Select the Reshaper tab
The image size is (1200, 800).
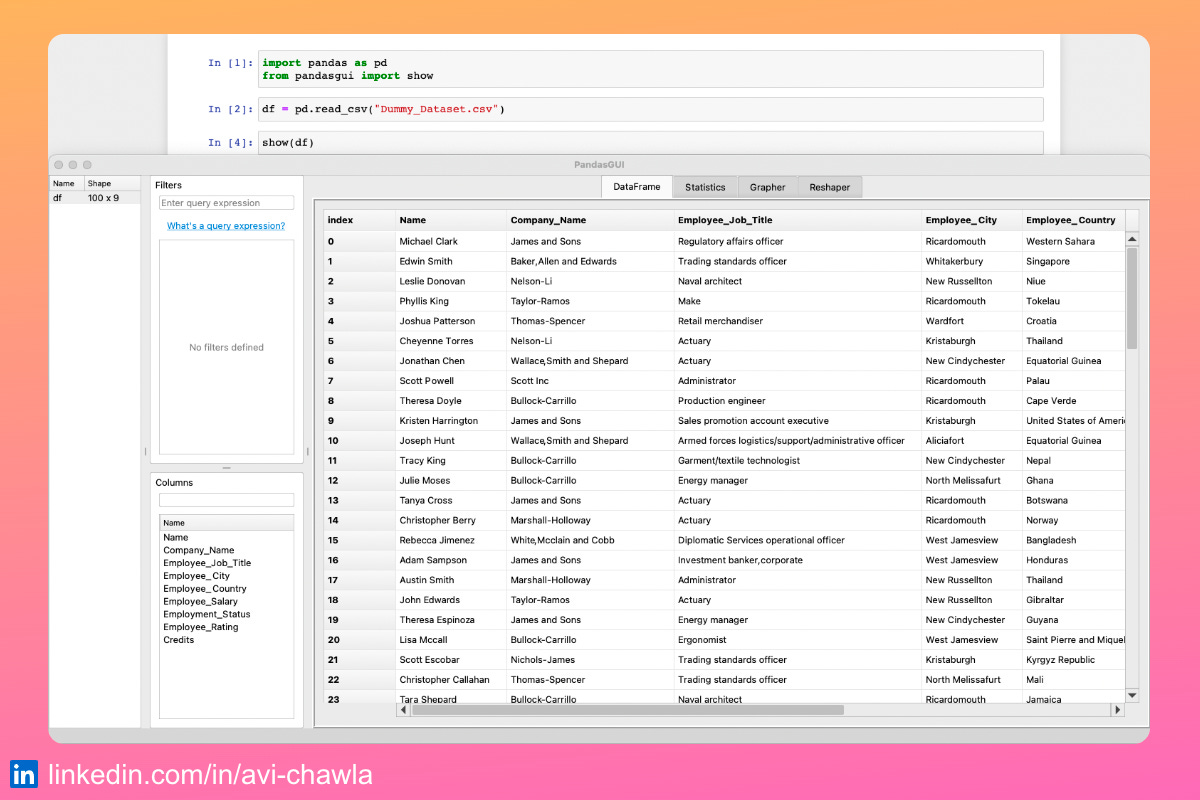pos(830,186)
